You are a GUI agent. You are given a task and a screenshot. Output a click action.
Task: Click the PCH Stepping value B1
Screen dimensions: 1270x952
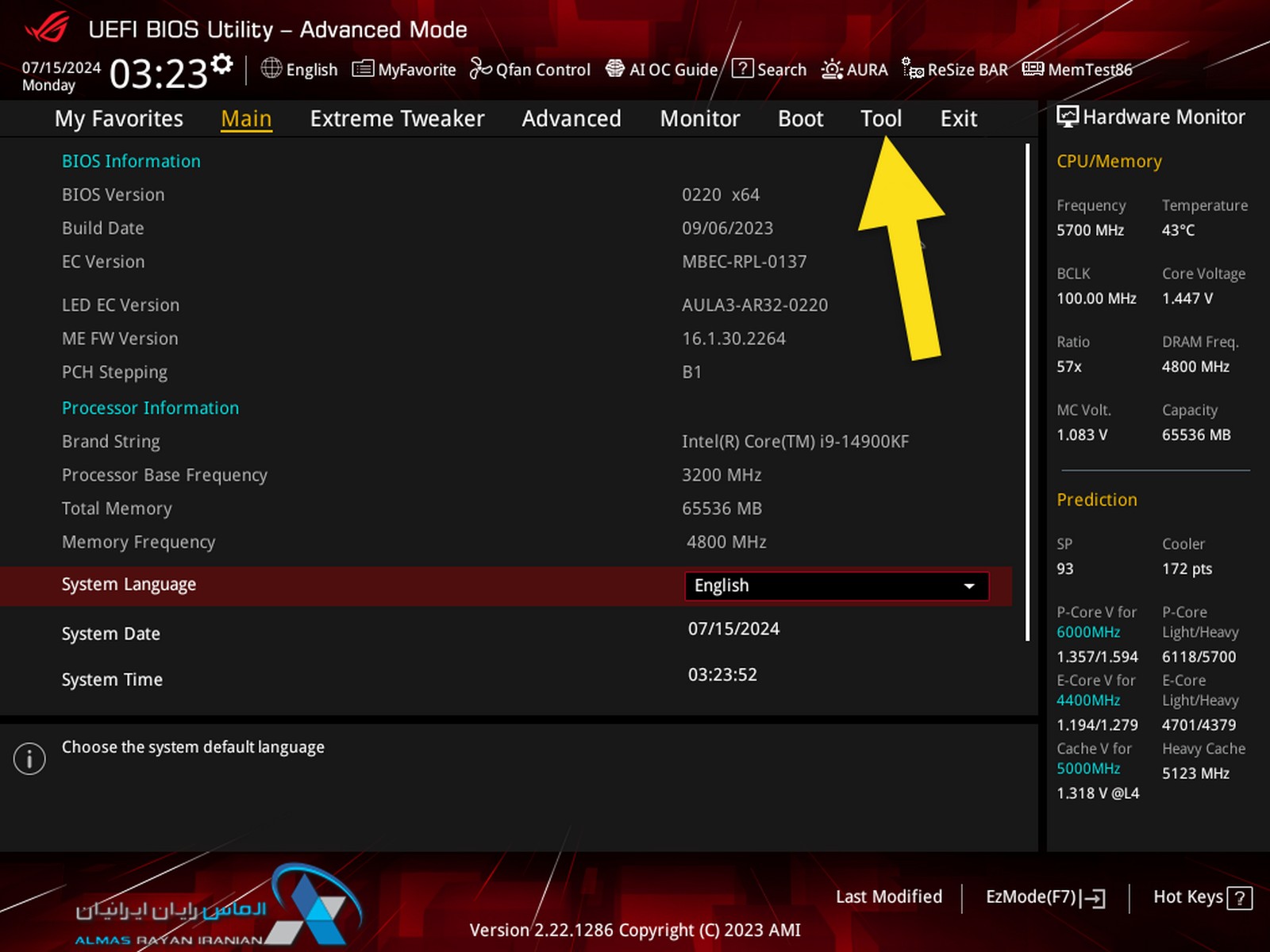coord(692,372)
